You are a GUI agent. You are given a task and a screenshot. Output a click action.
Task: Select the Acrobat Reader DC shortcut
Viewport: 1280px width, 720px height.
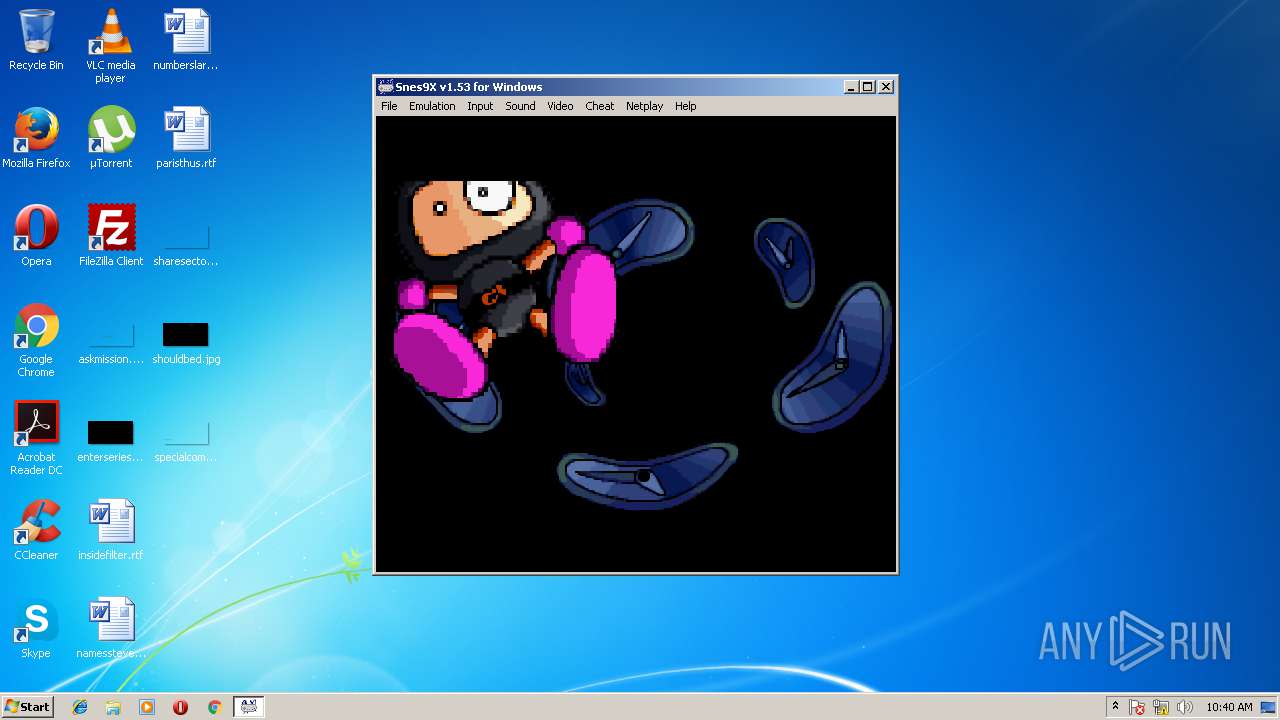click(36, 438)
